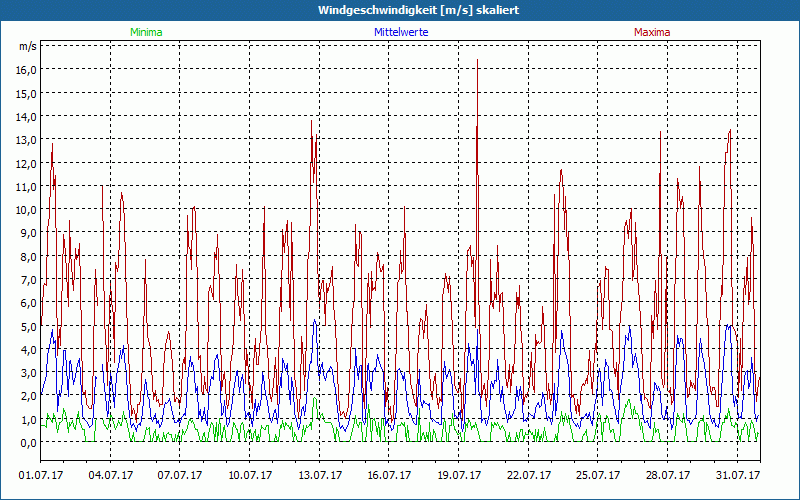Click the 13,0 y-axis value

[x=27, y=140]
